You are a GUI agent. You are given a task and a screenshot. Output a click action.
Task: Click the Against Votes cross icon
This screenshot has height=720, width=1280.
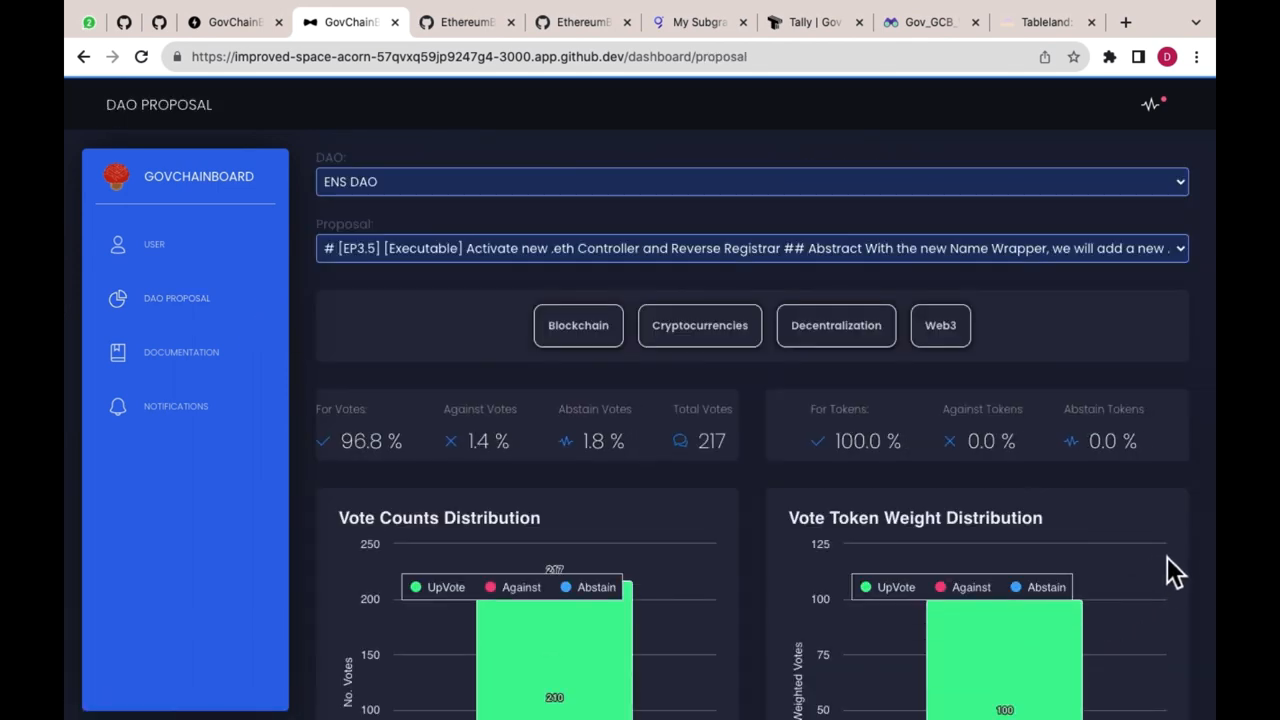tap(451, 441)
